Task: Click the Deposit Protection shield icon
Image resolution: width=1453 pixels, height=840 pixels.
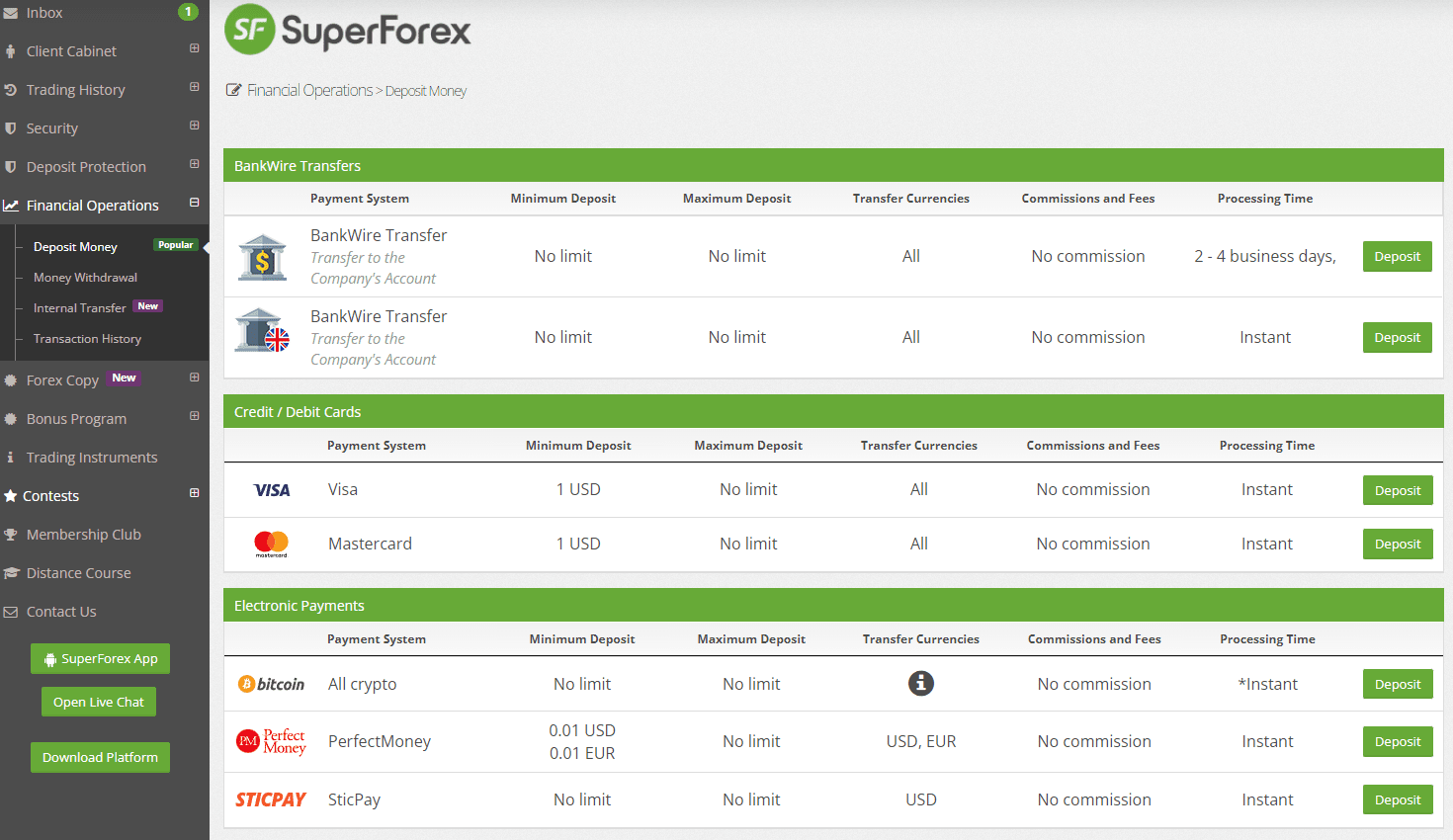Action: [x=10, y=167]
